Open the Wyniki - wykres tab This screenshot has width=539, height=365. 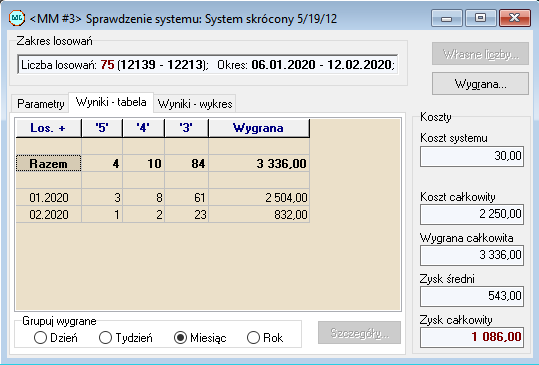(195, 104)
